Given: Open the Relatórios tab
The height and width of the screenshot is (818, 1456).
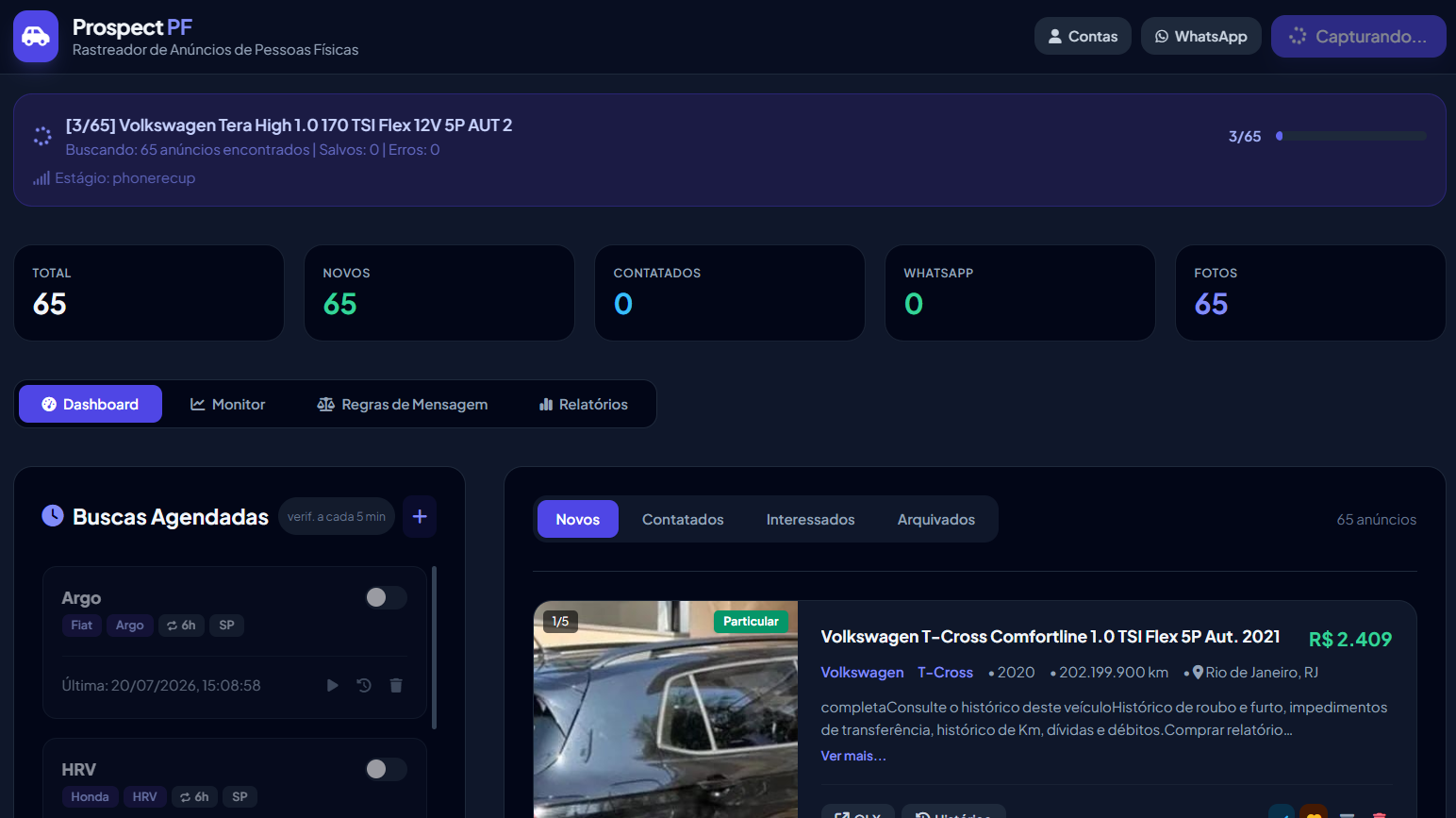Looking at the screenshot, I should (584, 404).
